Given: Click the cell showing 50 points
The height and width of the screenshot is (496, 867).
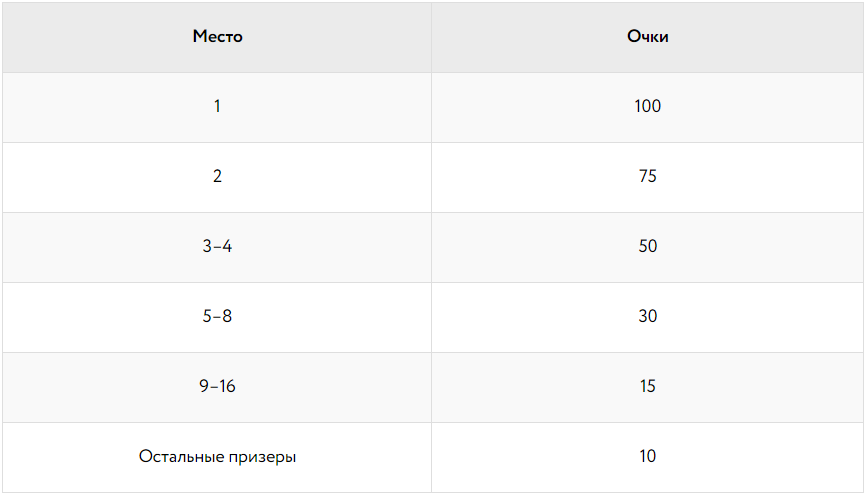Looking at the screenshot, I should 647,246.
